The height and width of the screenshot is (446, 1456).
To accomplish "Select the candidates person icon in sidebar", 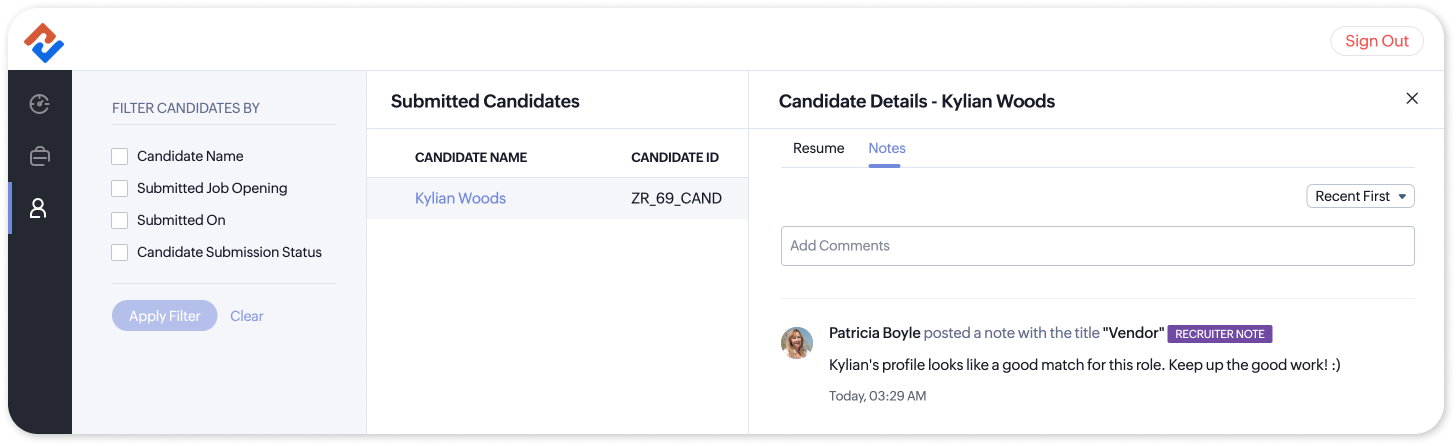I will point(39,208).
